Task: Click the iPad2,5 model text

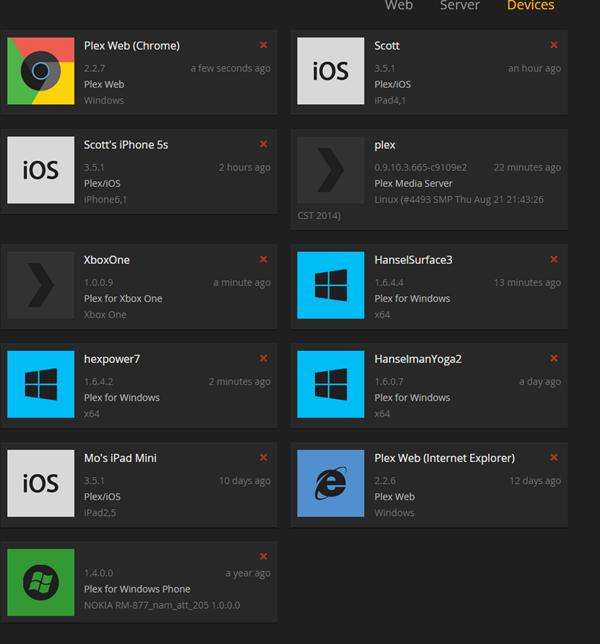Action: [x=100, y=513]
